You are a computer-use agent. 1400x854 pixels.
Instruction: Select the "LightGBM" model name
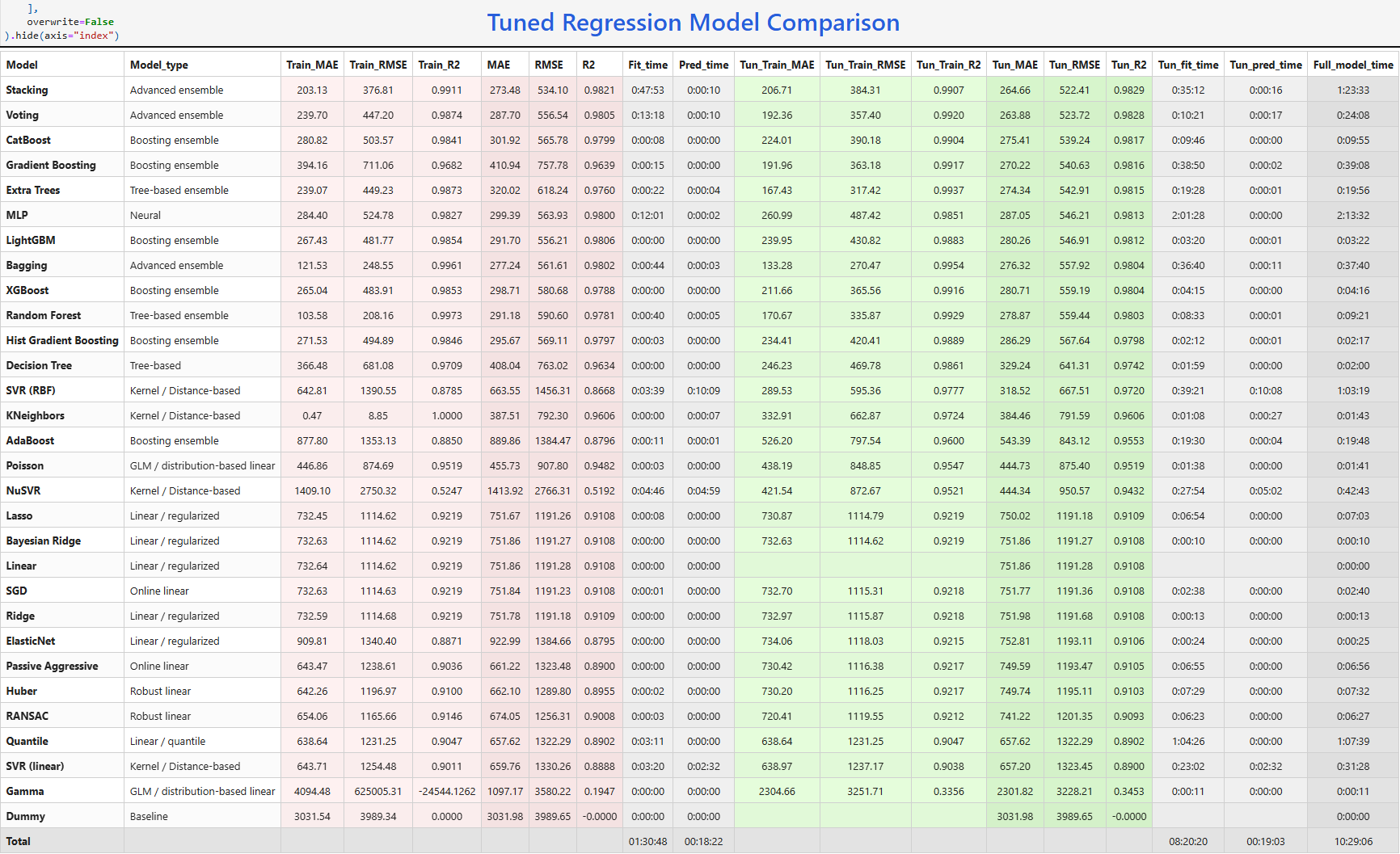point(31,240)
